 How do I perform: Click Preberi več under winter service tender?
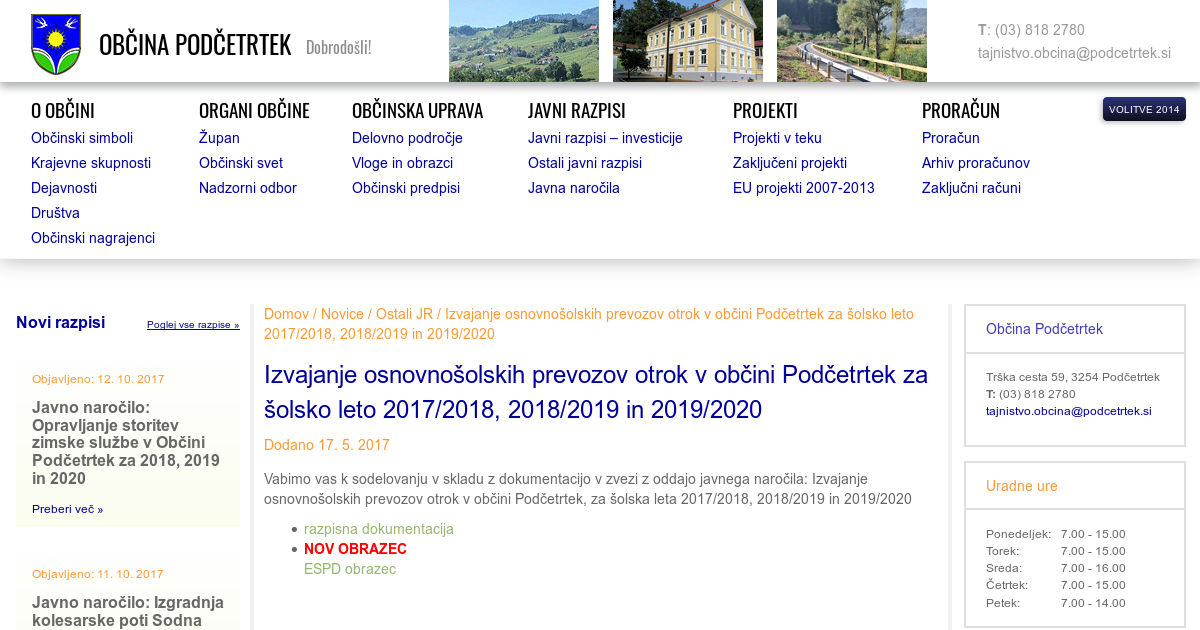pyautogui.click(x=67, y=509)
